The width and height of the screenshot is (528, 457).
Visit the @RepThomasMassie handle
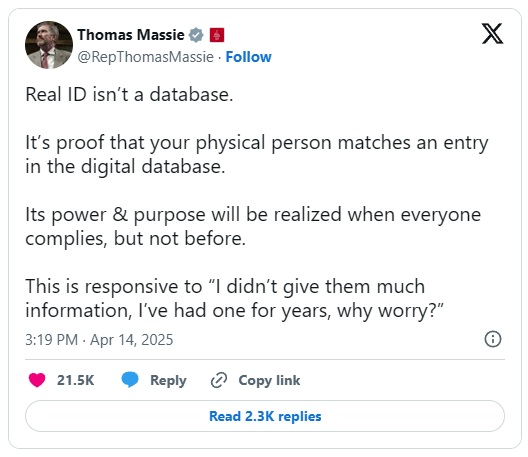tap(145, 57)
